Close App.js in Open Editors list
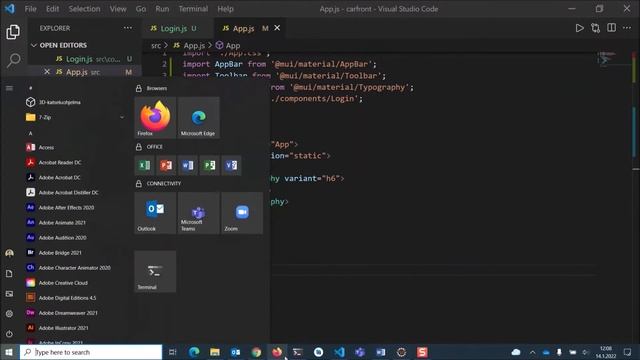This screenshot has height=360, width=640. point(47,72)
